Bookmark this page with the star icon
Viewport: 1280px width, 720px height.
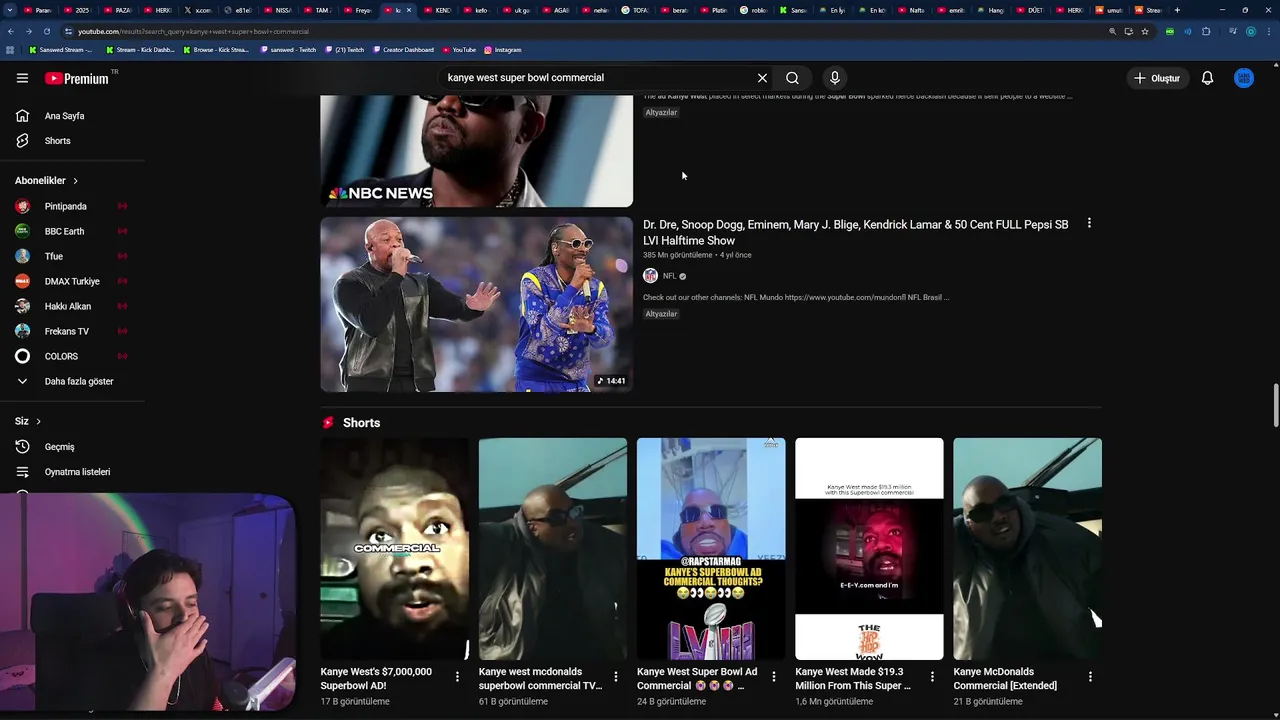[1145, 31]
